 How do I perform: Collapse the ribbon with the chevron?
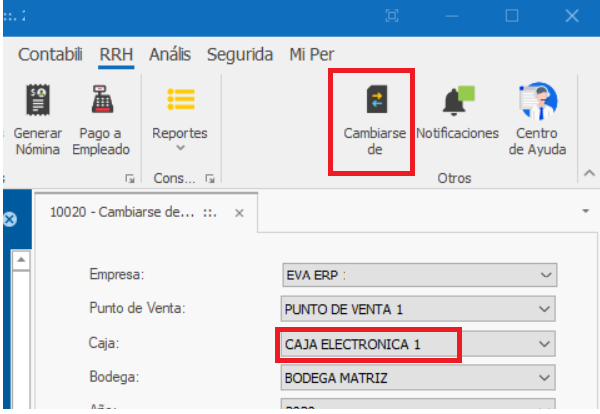(x=589, y=174)
